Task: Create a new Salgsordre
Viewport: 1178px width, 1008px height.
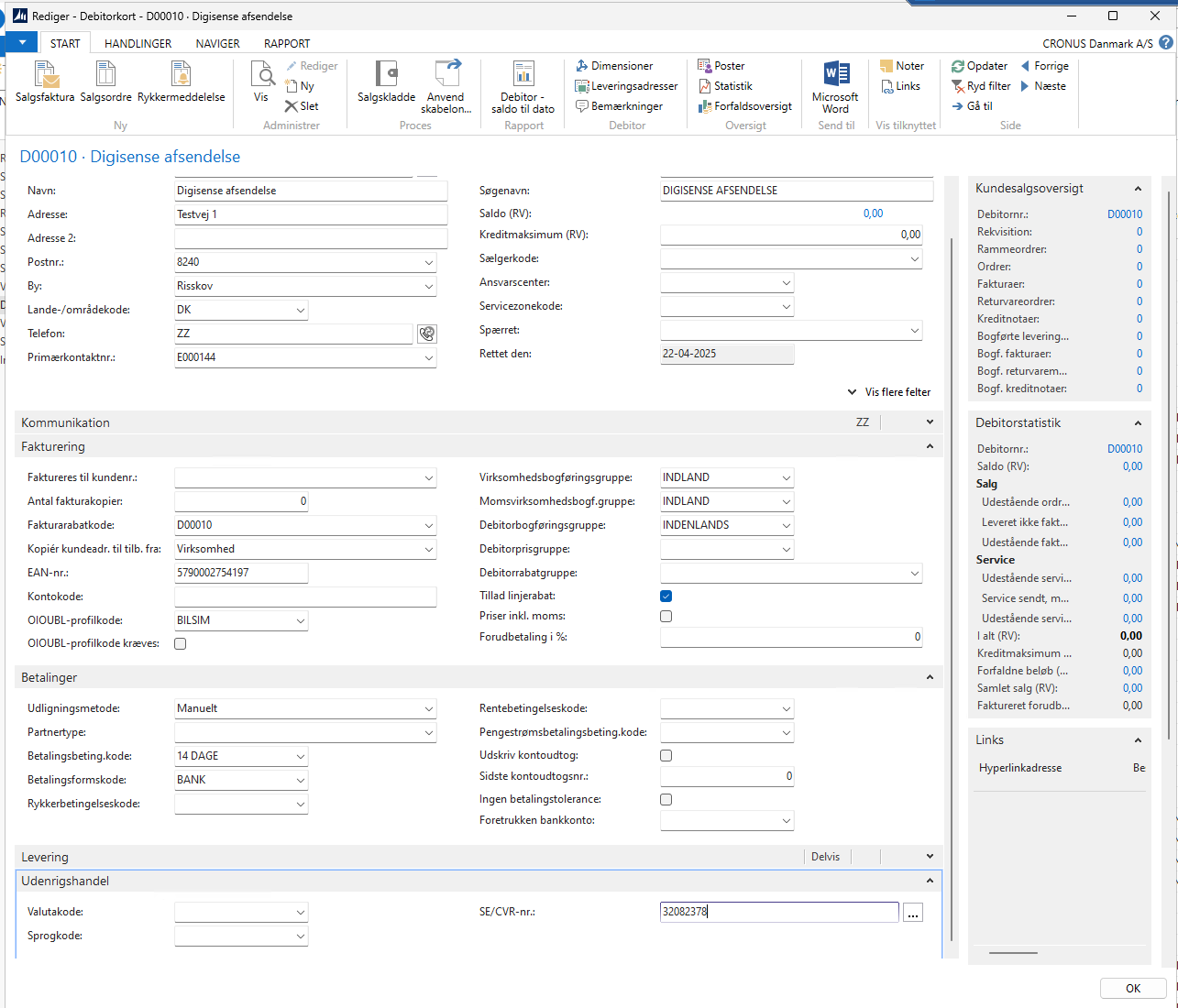Action: pos(106,82)
